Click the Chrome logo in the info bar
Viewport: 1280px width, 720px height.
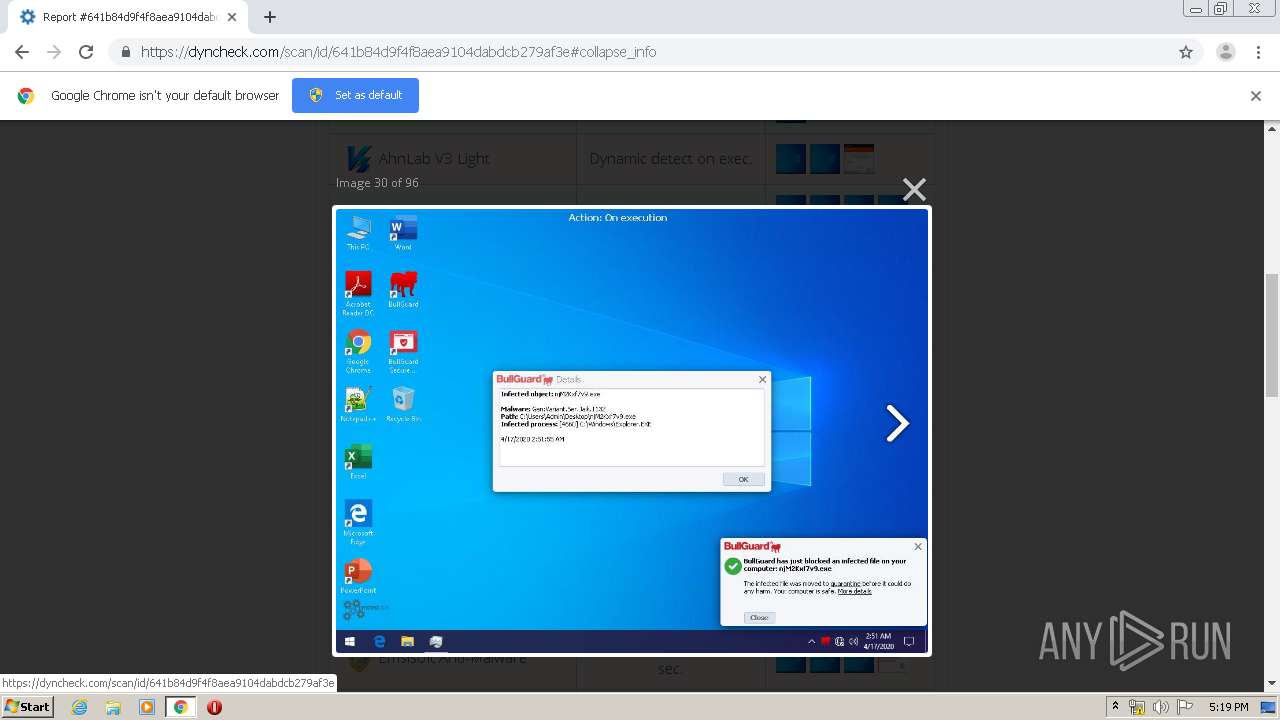[26, 96]
